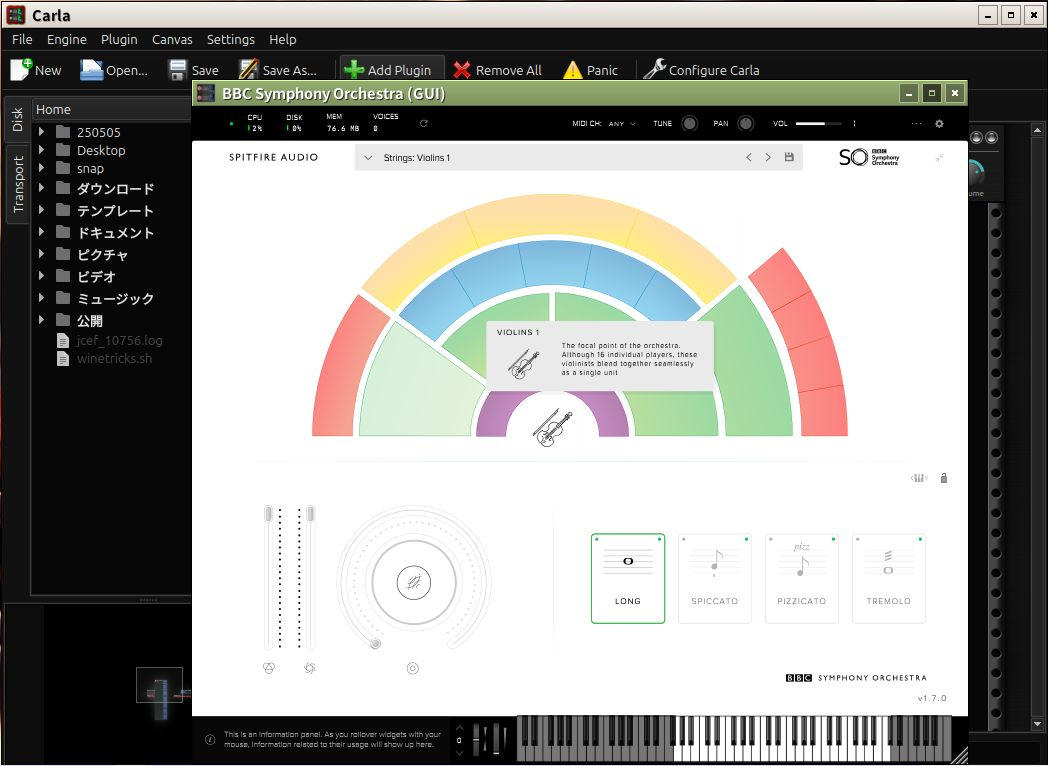Screen dimensions: 1048x766
Task: Expand the Desktop folder in the tree
Action: tap(41, 150)
